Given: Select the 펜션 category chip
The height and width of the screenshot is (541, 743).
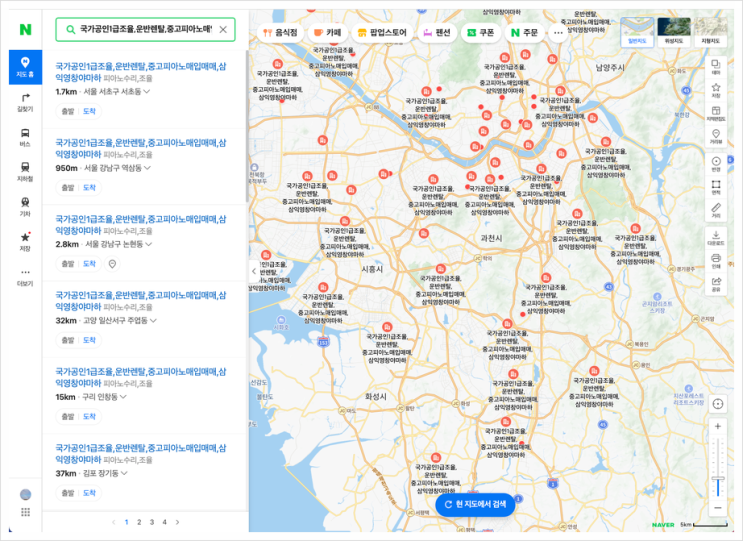Looking at the screenshot, I should [x=436, y=33].
